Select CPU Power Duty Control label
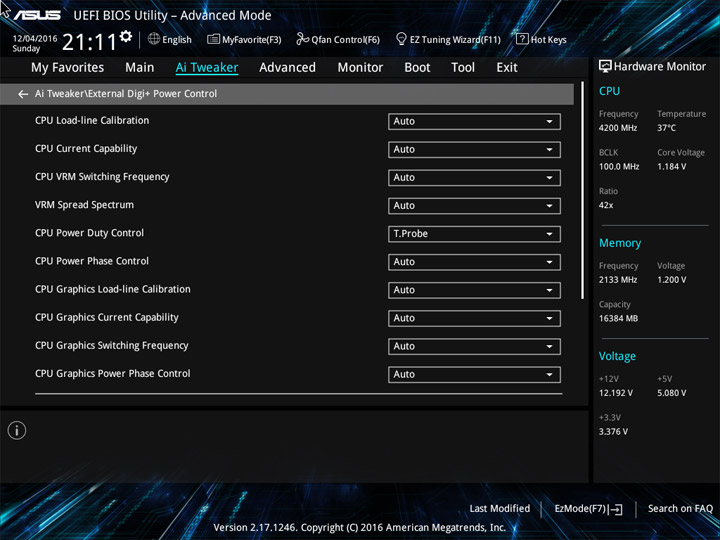Image resolution: width=720 pixels, height=540 pixels. [90, 233]
